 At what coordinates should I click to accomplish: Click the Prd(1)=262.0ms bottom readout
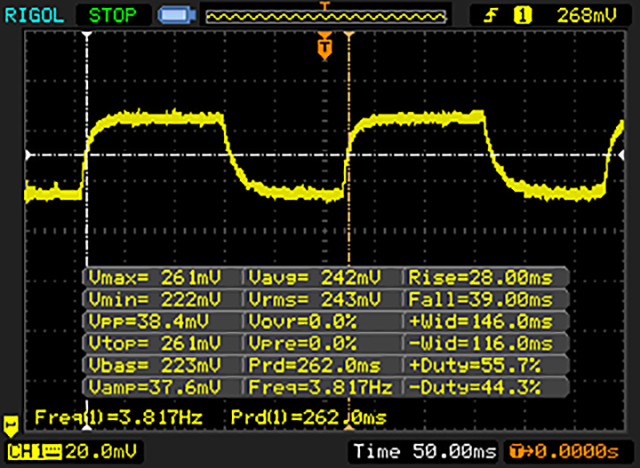tap(309, 417)
